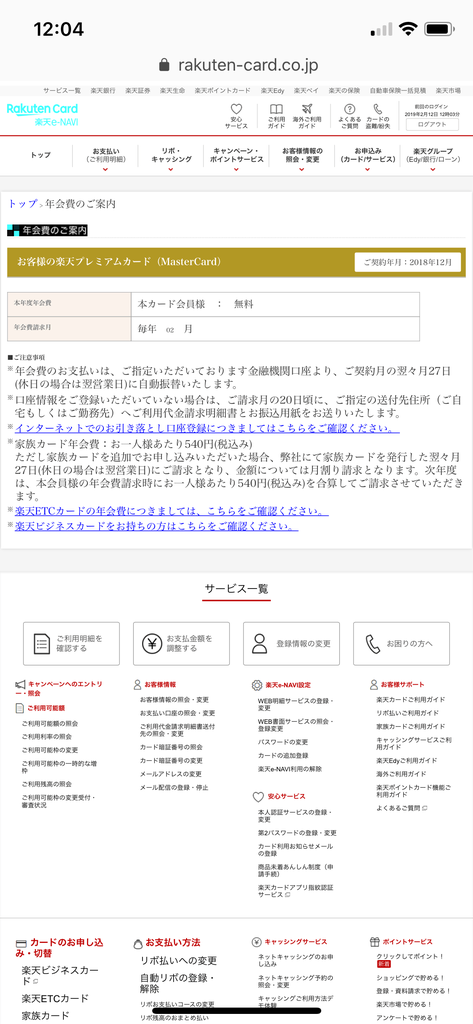Click the ログアウト button
473x1024 pixels.
pos(432,125)
